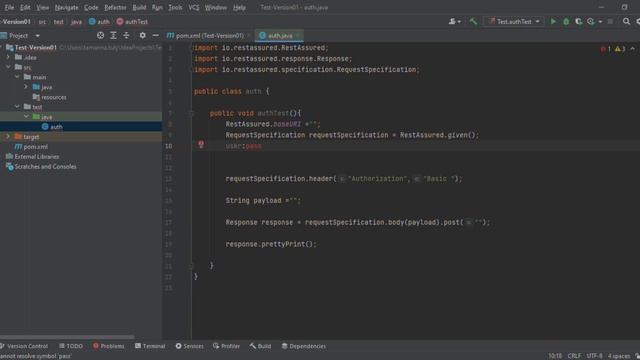Click the Project panel horizontal scrollbar
Viewport: 640px width, 360px height.
coord(67,337)
